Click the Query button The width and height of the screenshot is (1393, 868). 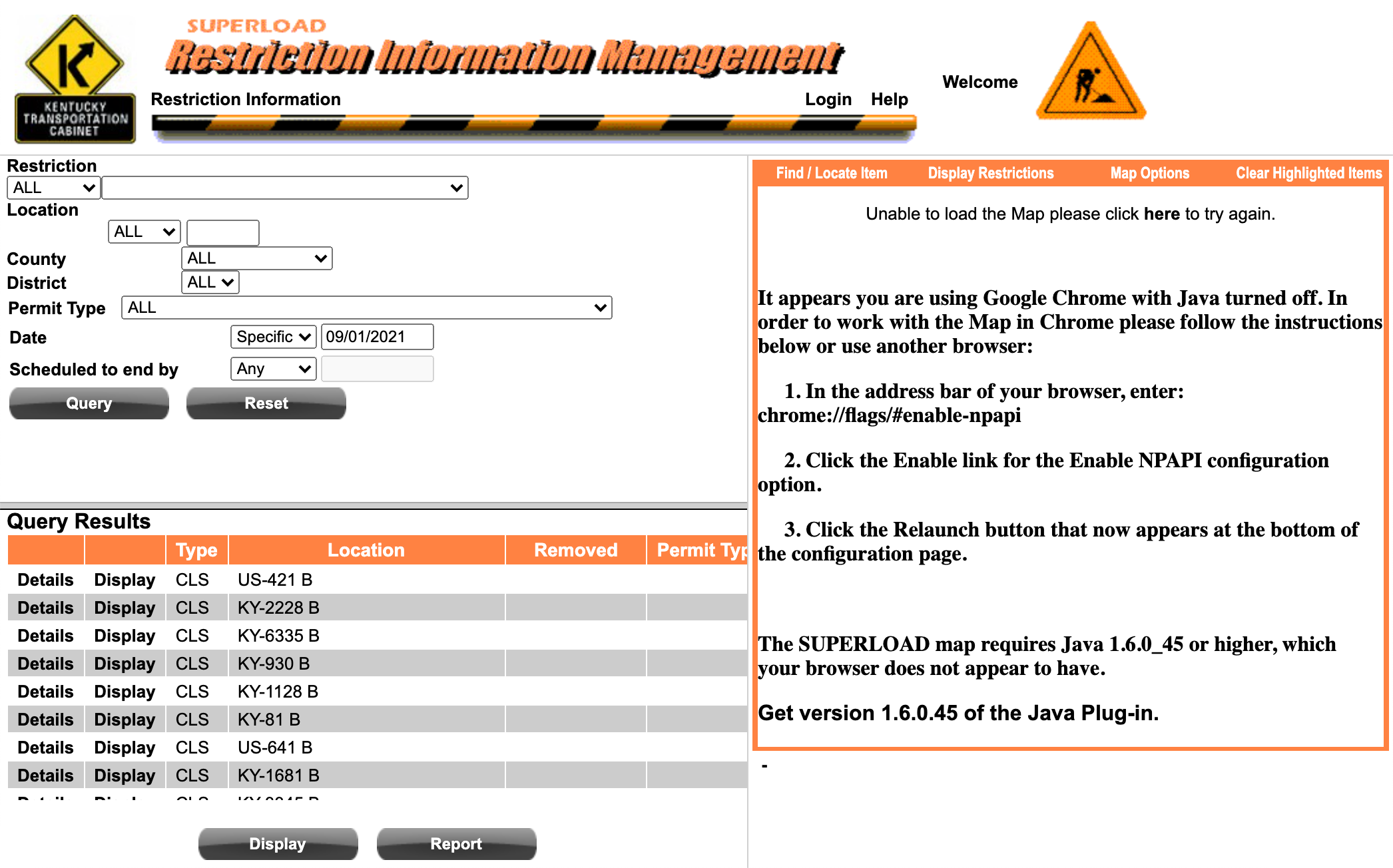click(x=89, y=403)
